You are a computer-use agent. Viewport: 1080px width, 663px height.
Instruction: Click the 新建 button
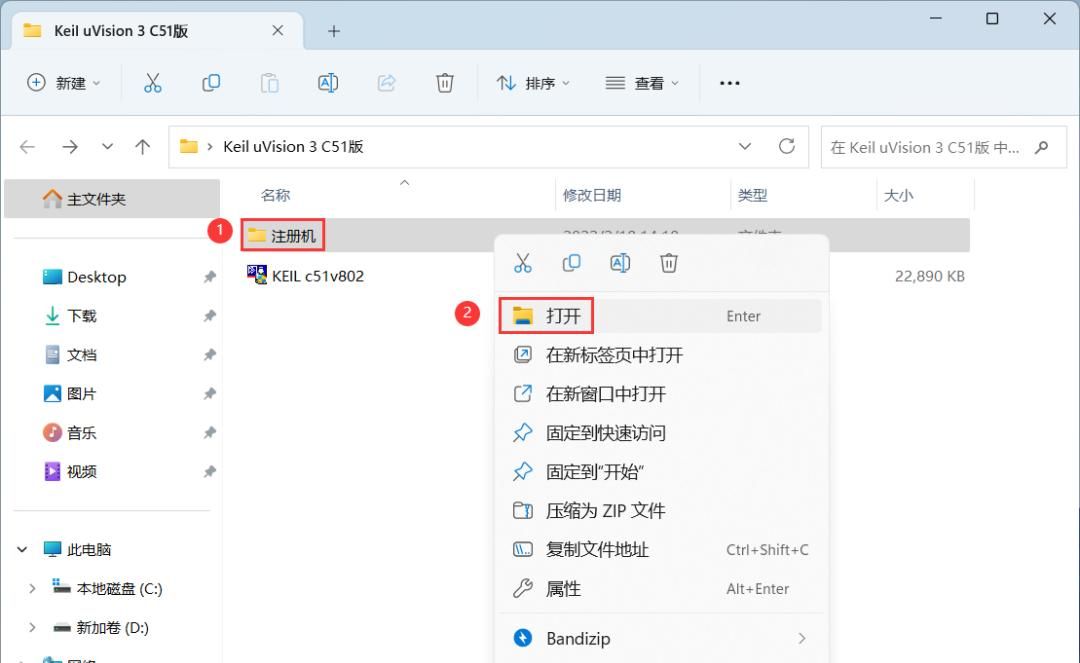[64, 83]
